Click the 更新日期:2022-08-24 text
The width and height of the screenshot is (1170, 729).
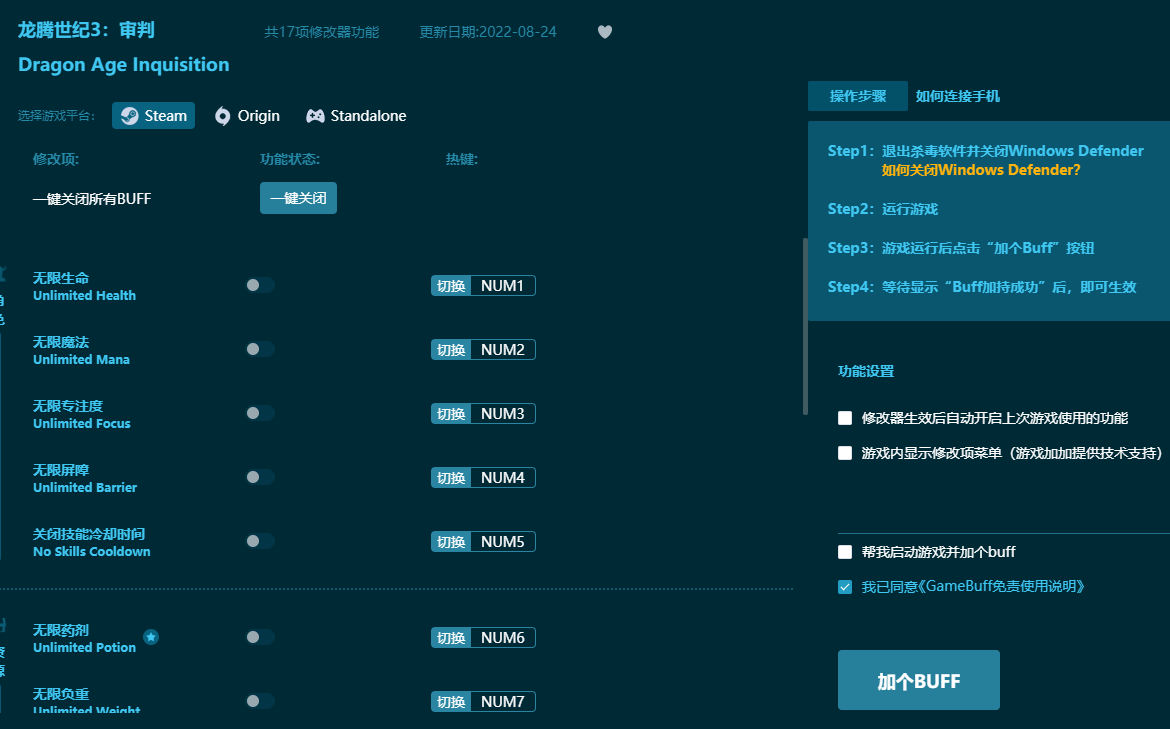(488, 32)
